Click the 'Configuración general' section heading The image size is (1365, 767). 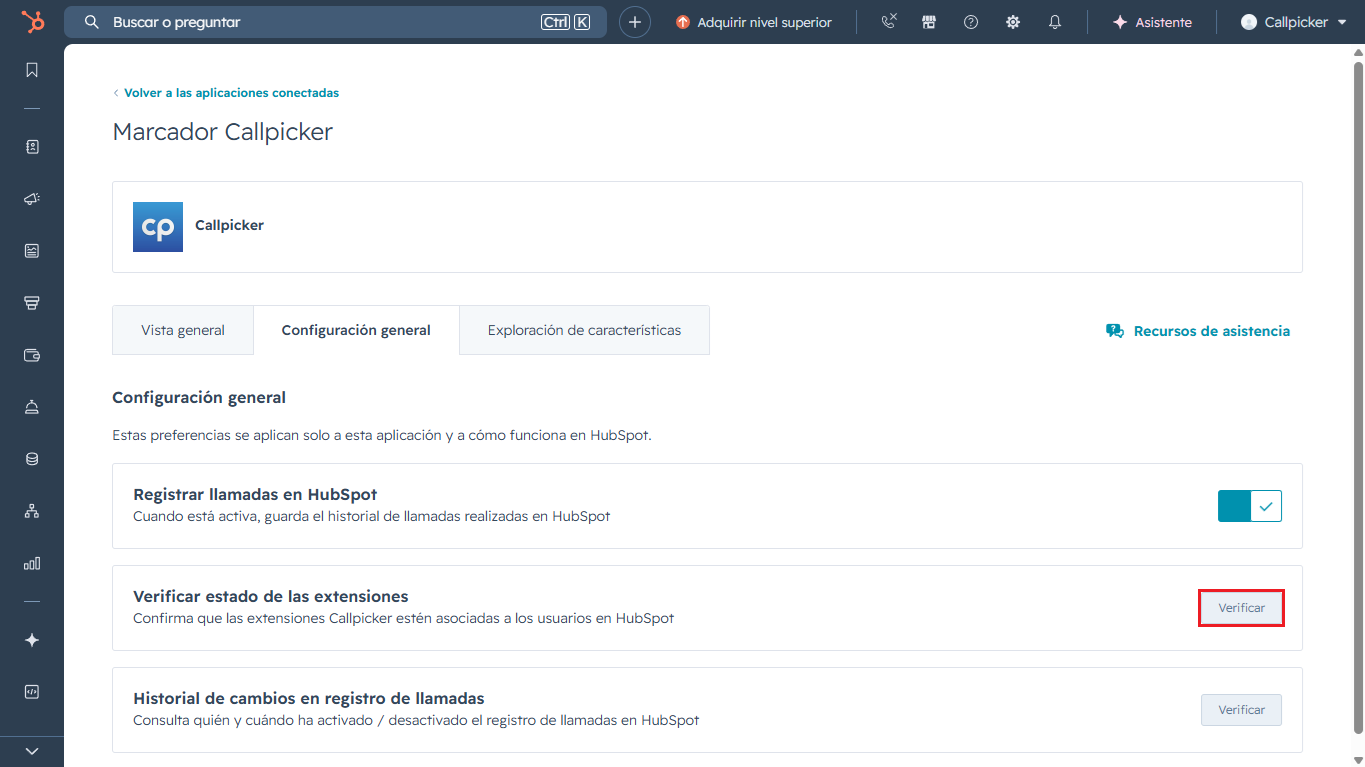tap(199, 397)
